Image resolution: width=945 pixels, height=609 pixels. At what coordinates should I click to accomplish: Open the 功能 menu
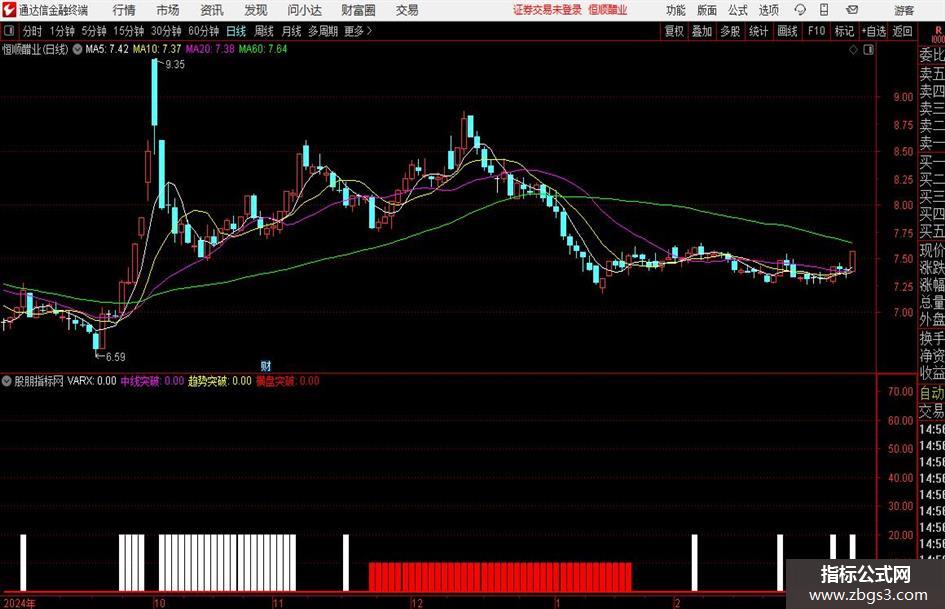point(676,10)
